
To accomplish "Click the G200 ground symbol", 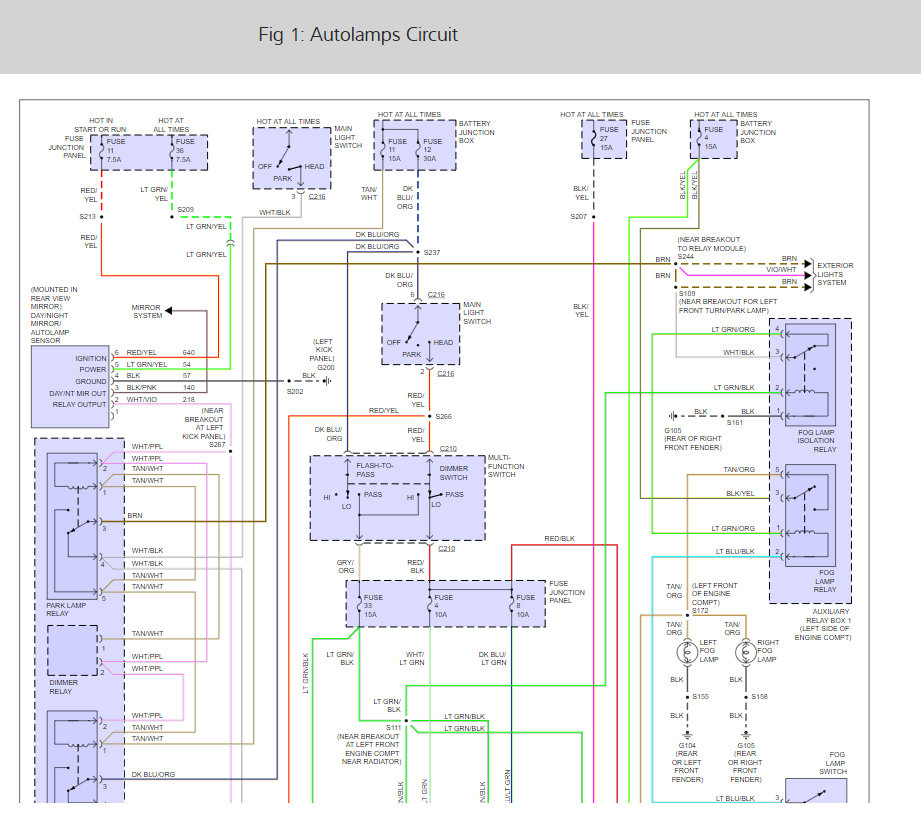I will (x=327, y=381).
